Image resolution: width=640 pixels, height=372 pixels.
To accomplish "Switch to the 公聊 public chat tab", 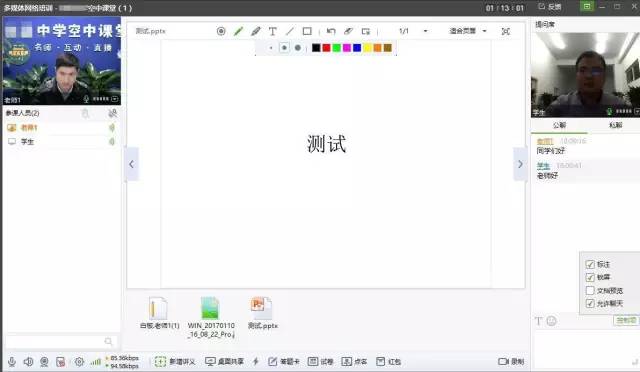I will coord(559,125).
